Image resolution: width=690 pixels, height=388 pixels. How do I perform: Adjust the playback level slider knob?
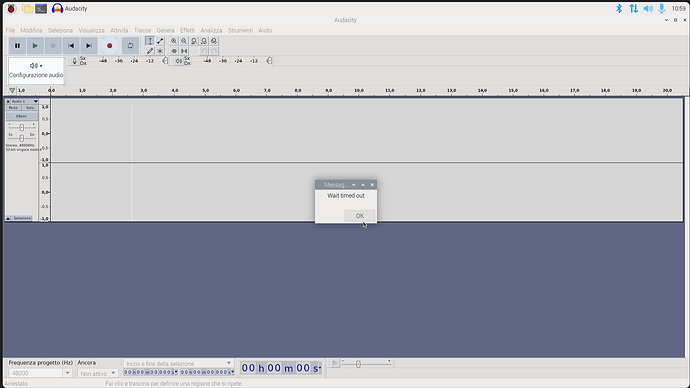(269, 61)
